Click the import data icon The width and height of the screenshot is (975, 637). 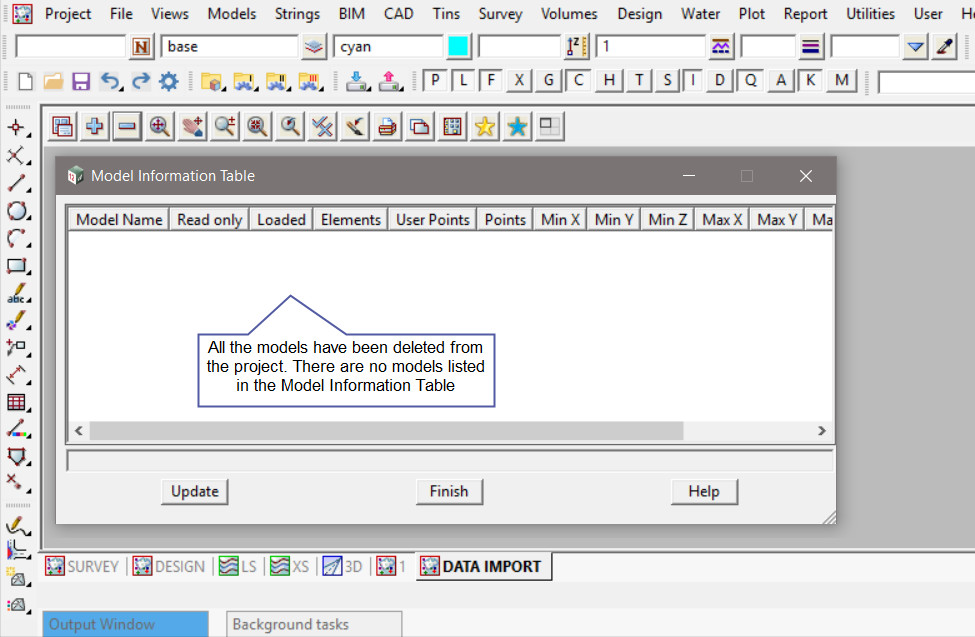(358, 81)
